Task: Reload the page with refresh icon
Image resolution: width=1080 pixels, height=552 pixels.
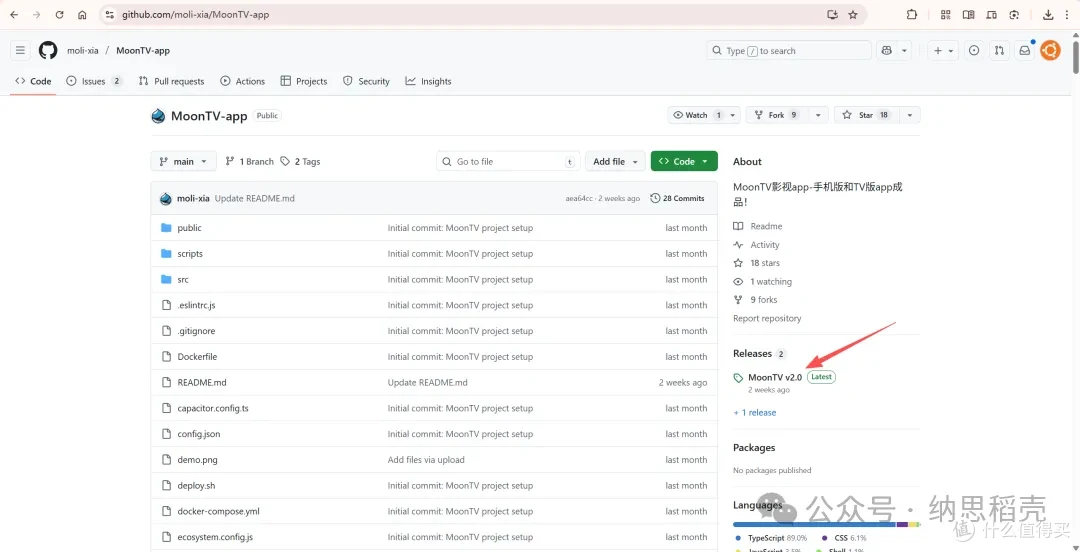Action: tap(59, 14)
